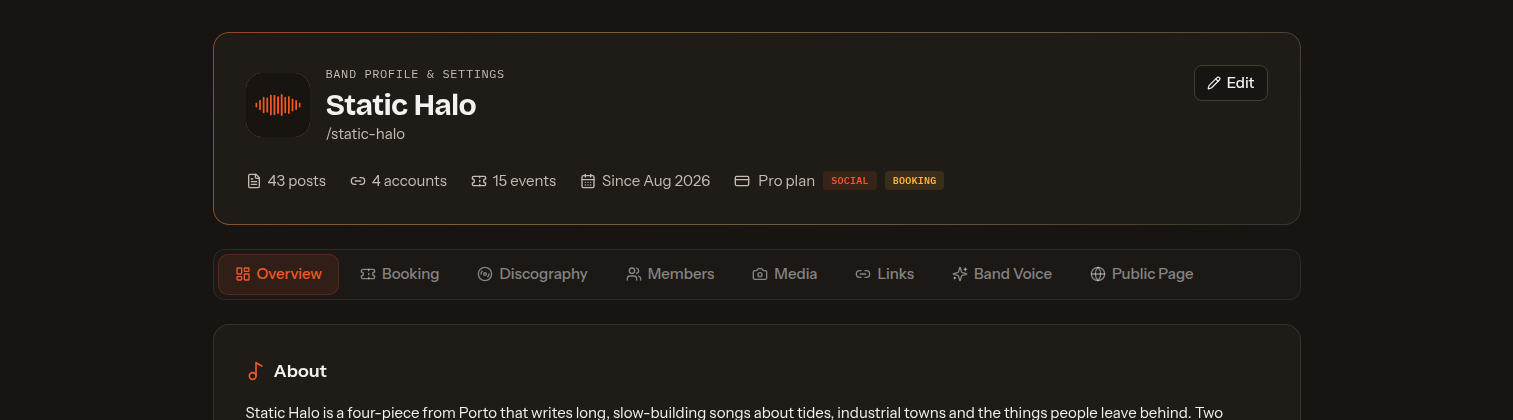Image resolution: width=1513 pixels, height=420 pixels.
Task: Open the Public Page tab
Action: 1142,274
